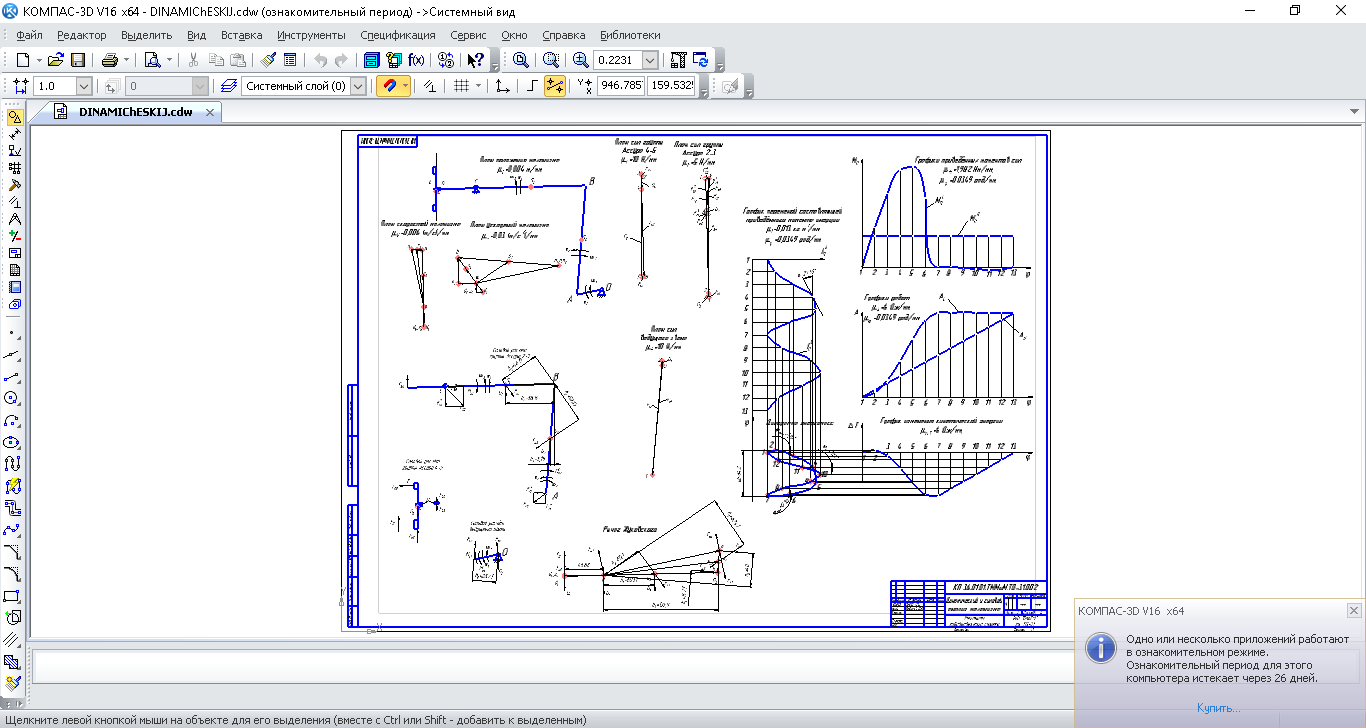Image resolution: width=1366 pixels, height=728 pixels.
Task: Click the Rebuild refresh view icon
Action: [x=701, y=60]
